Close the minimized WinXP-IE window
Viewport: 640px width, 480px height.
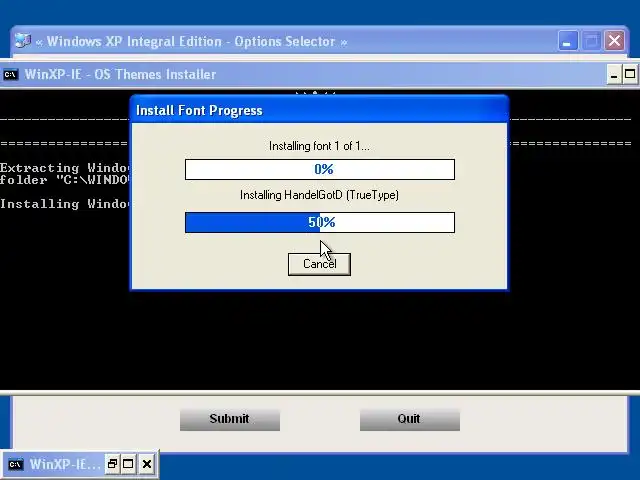click(x=147, y=464)
